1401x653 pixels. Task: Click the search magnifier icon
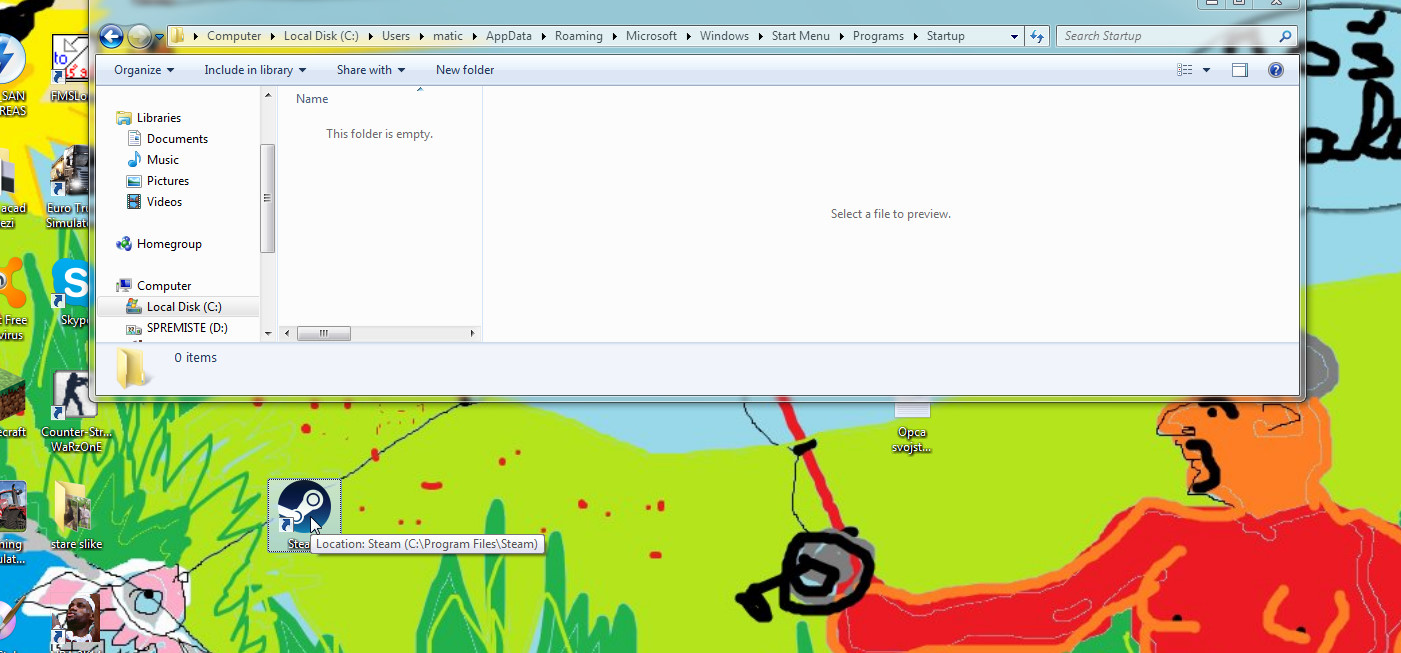pyautogui.click(x=1286, y=36)
